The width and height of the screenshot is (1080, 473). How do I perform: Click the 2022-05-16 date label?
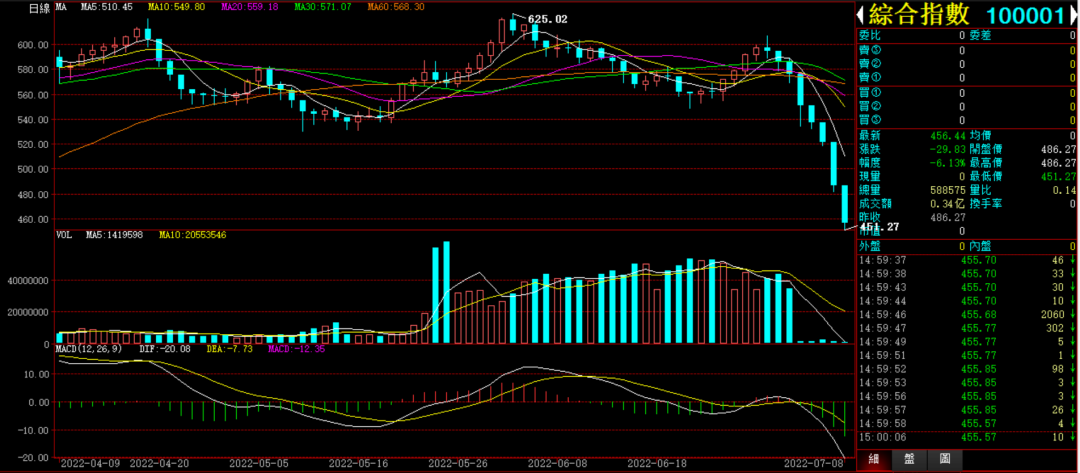click(x=359, y=463)
